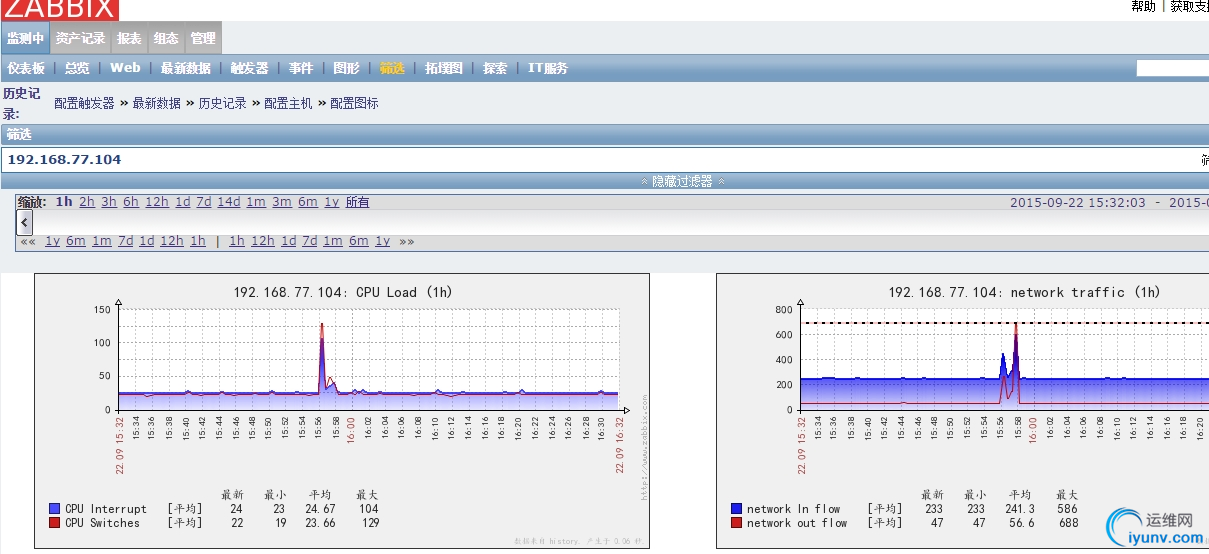Viewport: 1209px width, 554px height.
Task: Open 事件 submenu item
Action: pos(301,68)
